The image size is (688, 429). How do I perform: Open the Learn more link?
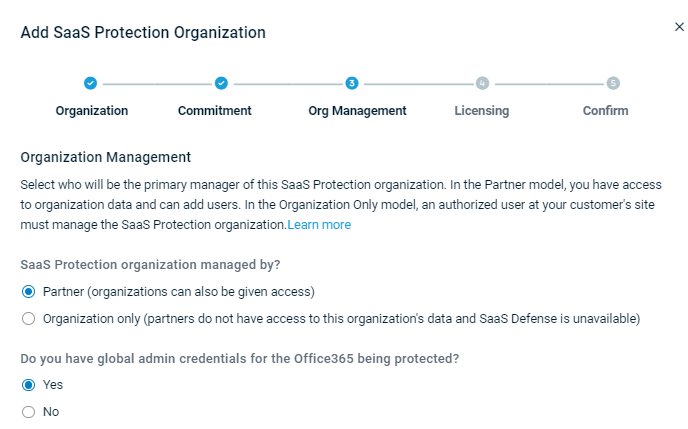(319, 225)
